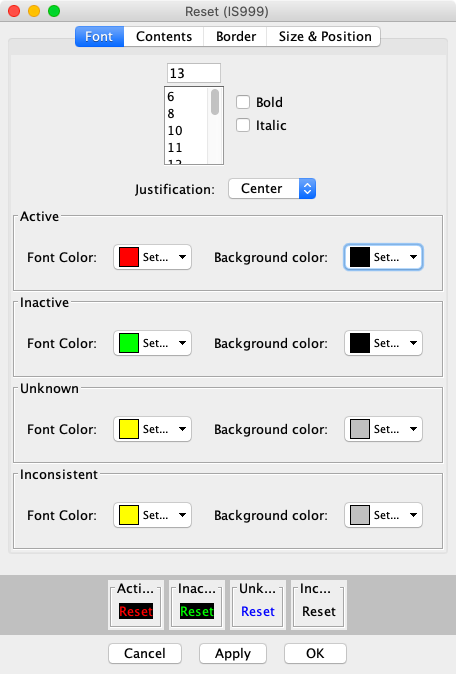Open Unknown background color Set dropdown
Screen dimensions: 456x674
click(x=383, y=429)
